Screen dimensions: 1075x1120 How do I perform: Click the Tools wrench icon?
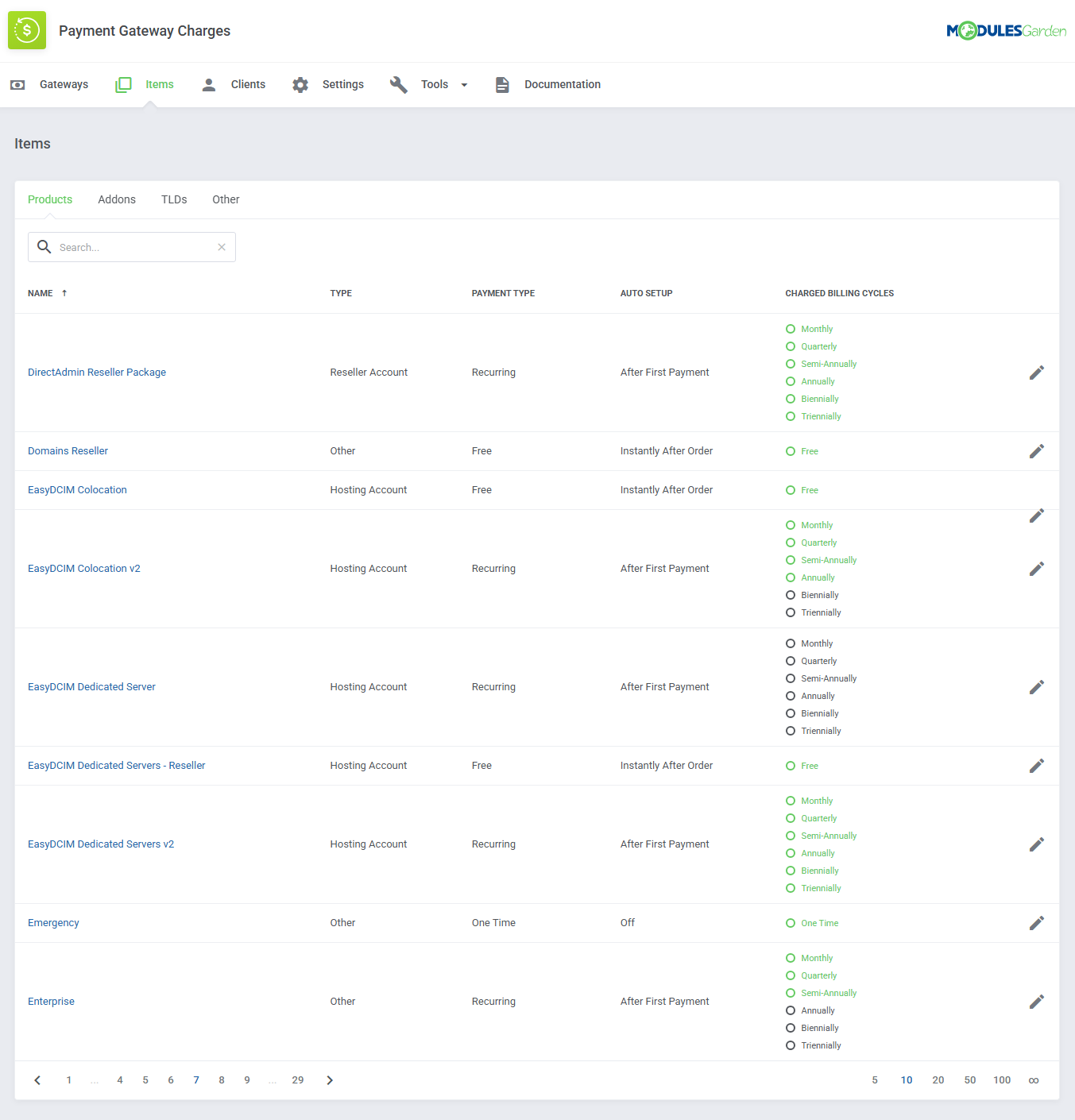[398, 84]
